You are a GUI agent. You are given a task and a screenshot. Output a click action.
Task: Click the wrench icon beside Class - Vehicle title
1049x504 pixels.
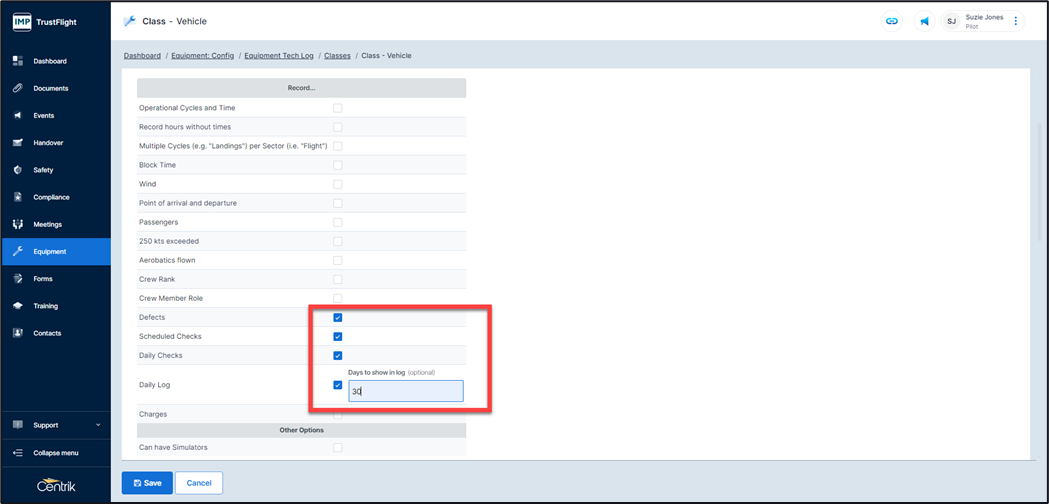point(130,21)
